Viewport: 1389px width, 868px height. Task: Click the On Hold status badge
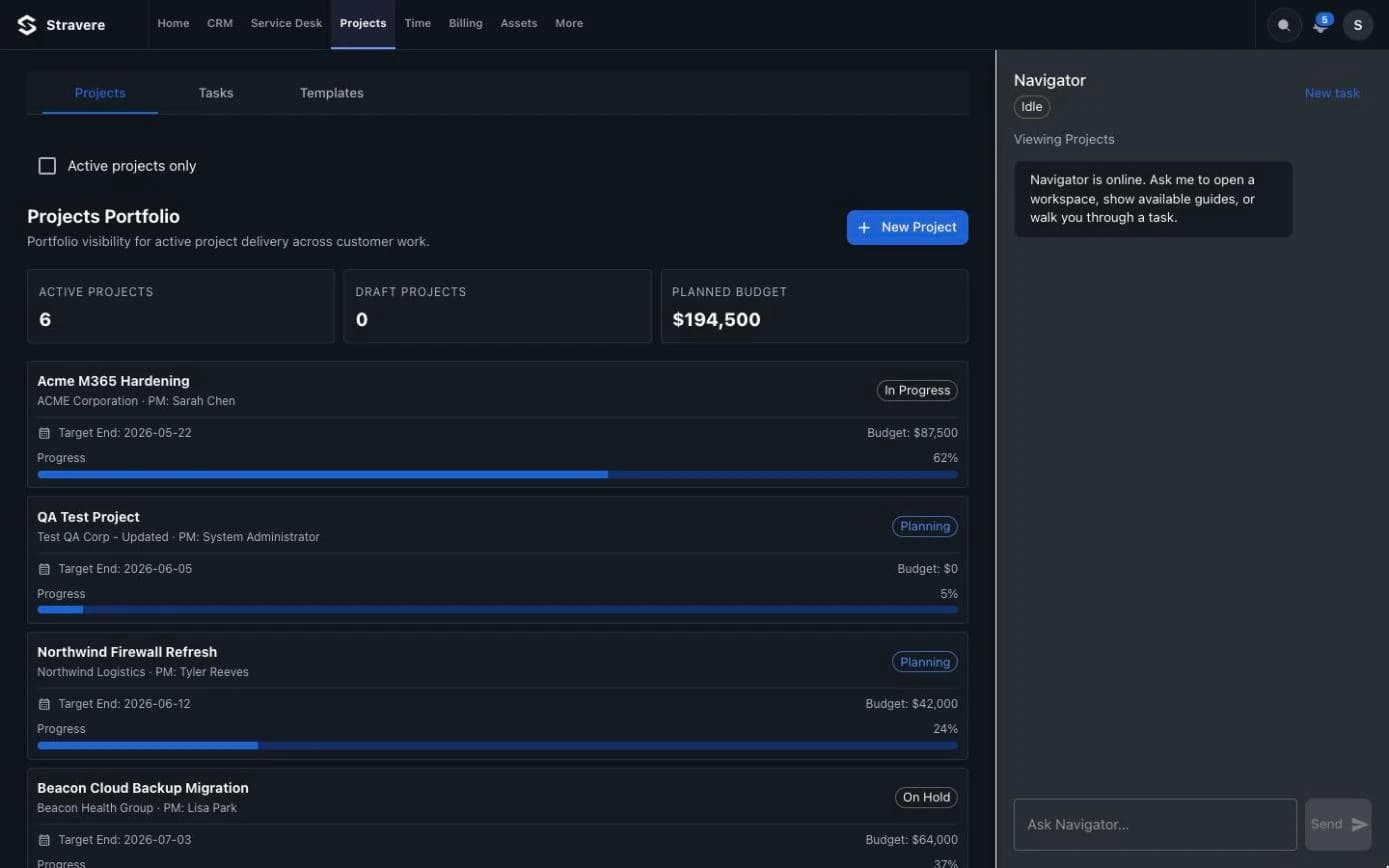click(926, 797)
